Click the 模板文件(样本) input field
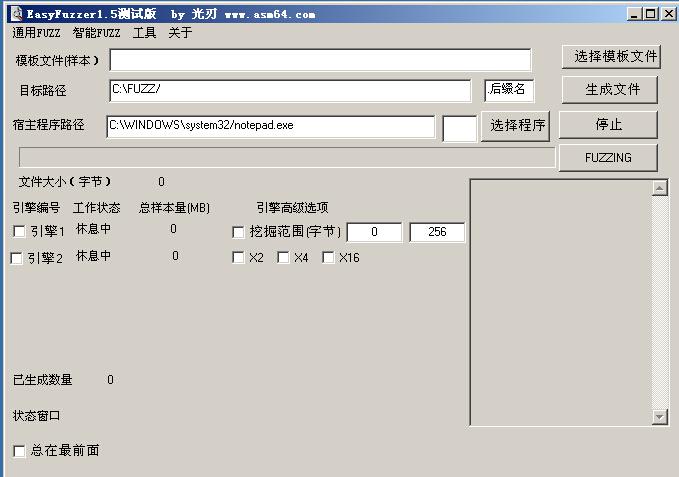This screenshot has height=477, width=679. 320,60
